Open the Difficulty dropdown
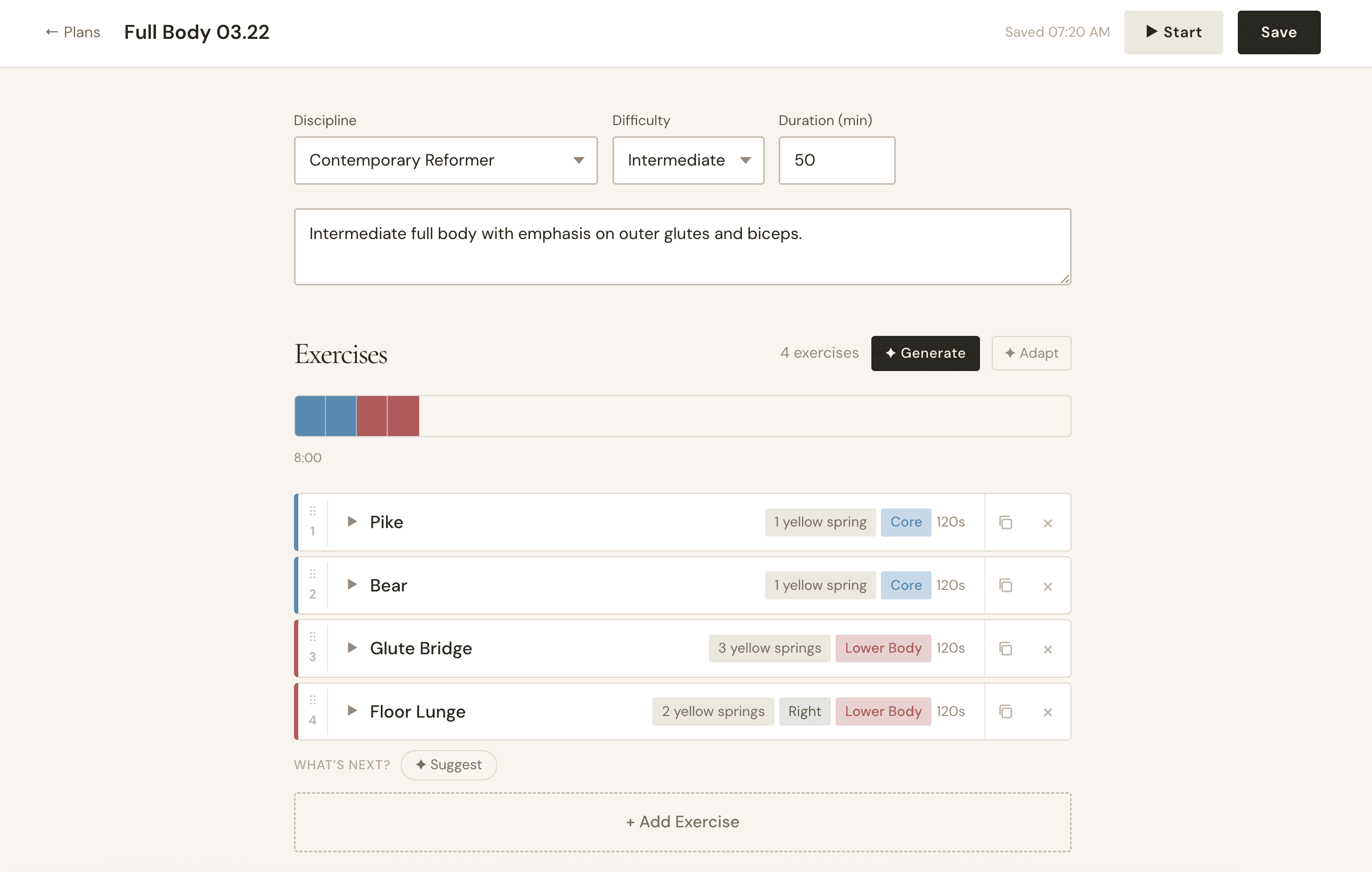Screen dimensions: 1372x872 688,160
